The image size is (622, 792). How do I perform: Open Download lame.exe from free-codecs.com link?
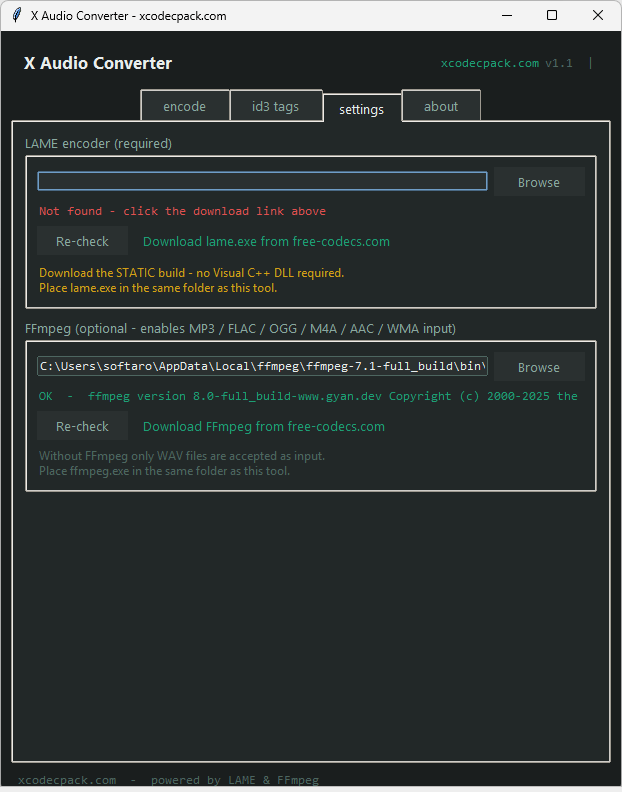coord(266,241)
